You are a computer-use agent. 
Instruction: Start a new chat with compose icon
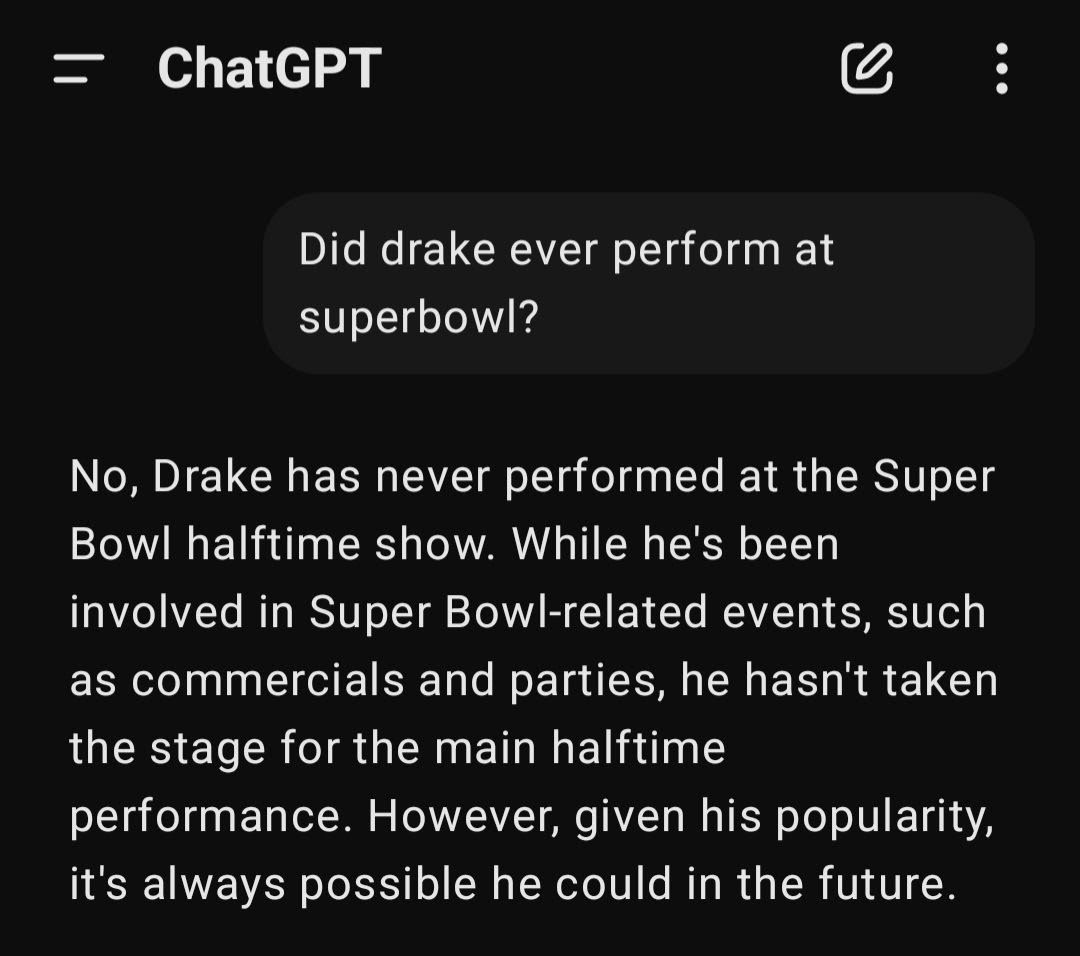[x=867, y=68]
